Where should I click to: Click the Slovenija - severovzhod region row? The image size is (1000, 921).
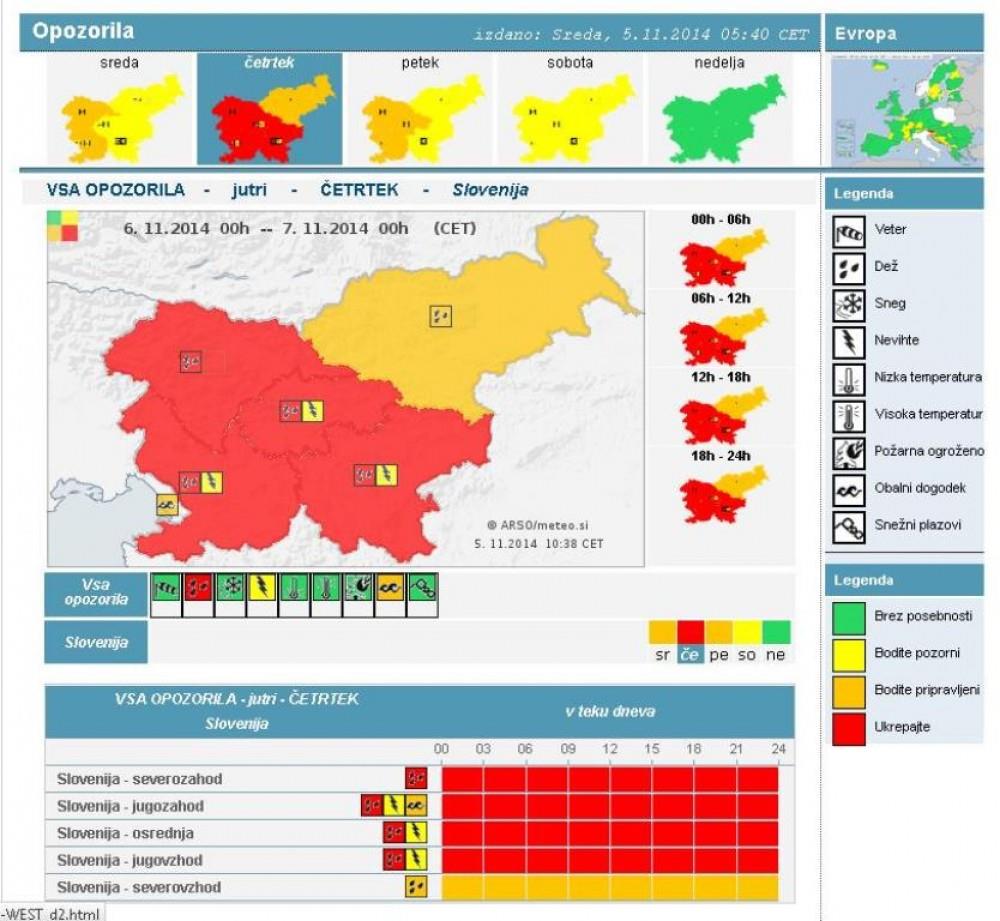(x=138, y=887)
